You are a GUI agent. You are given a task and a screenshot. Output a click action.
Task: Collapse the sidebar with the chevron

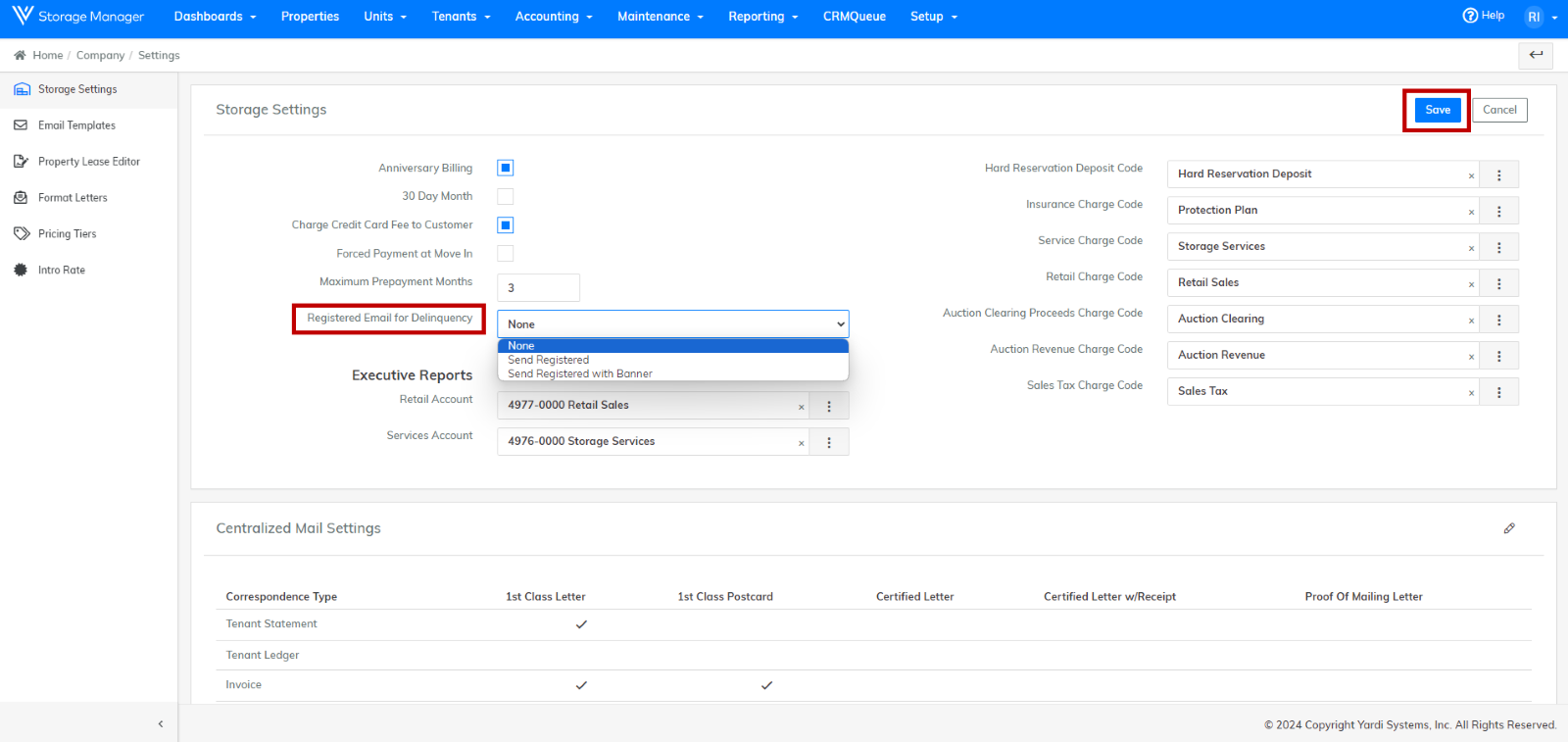[161, 724]
